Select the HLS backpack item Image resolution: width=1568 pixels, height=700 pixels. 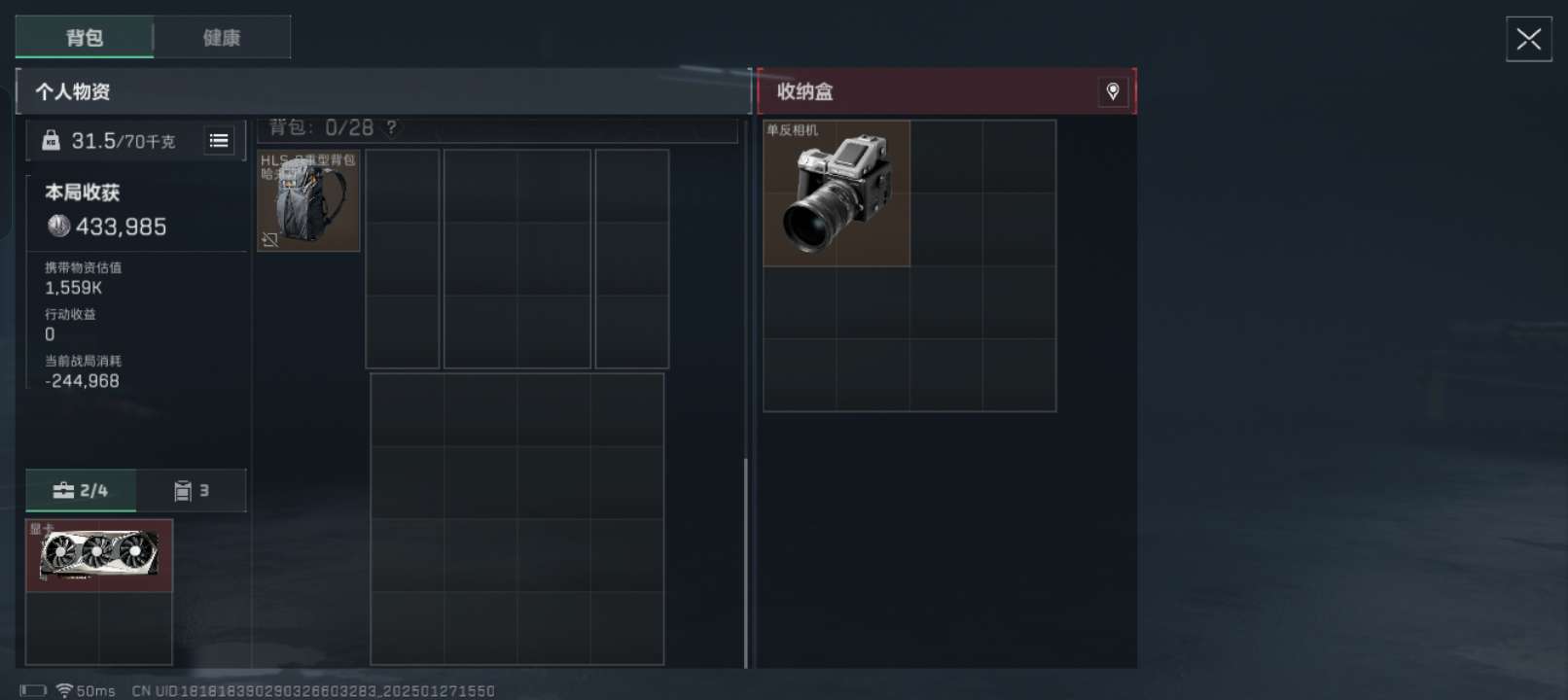[308, 200]
